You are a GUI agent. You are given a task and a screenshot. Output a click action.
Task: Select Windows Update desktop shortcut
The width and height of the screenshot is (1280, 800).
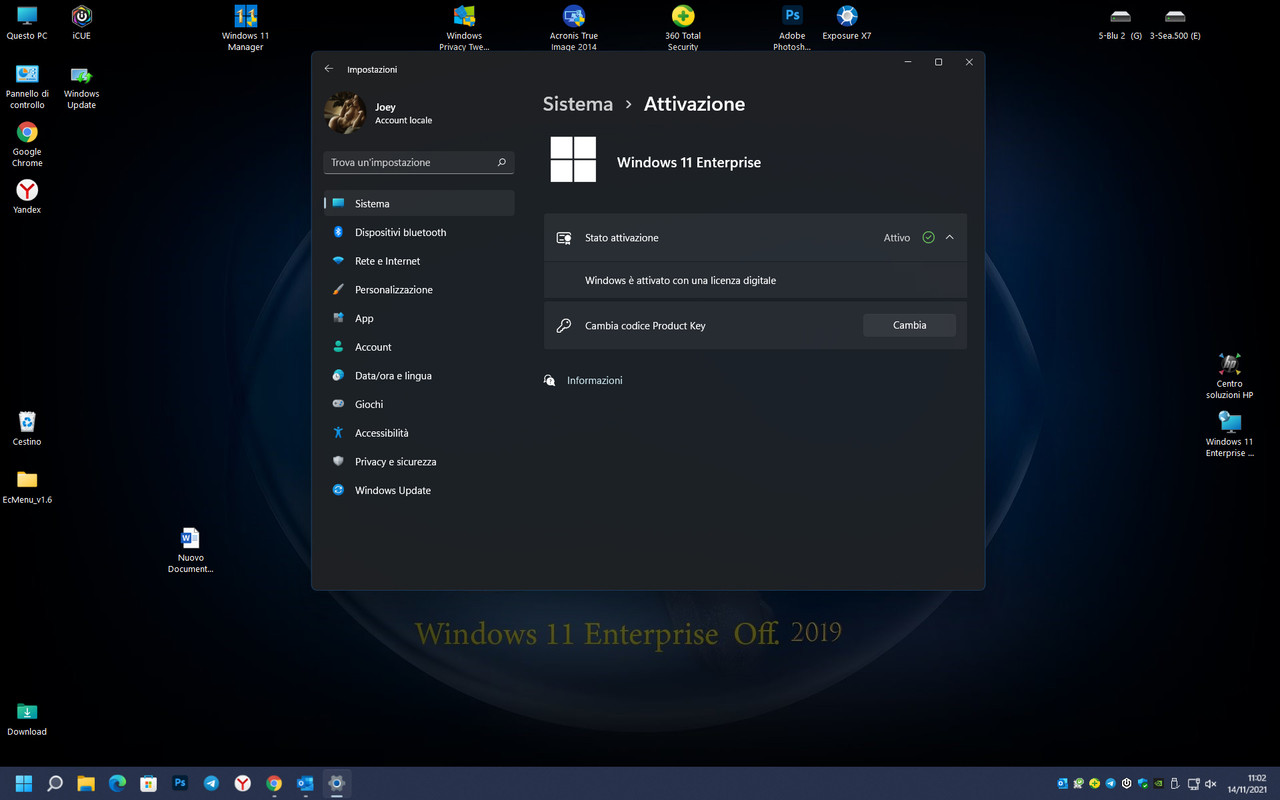coord(82,86)
